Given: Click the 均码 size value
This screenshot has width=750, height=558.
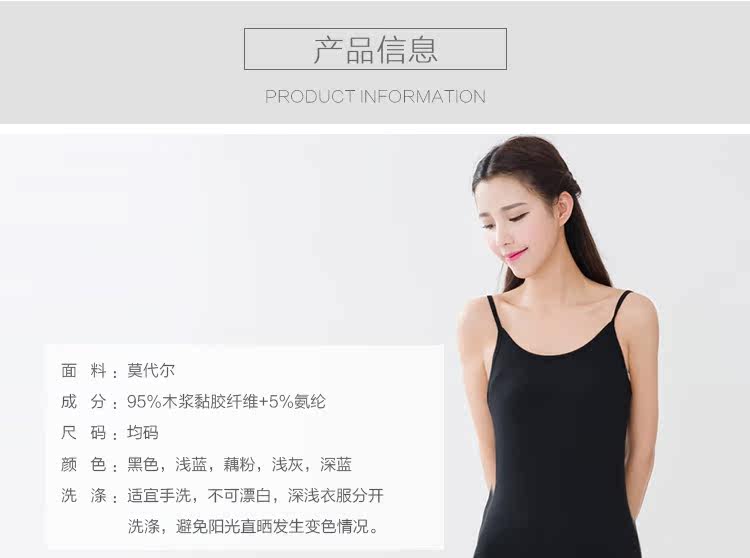Looking at the screenshot, I should 143,433.
